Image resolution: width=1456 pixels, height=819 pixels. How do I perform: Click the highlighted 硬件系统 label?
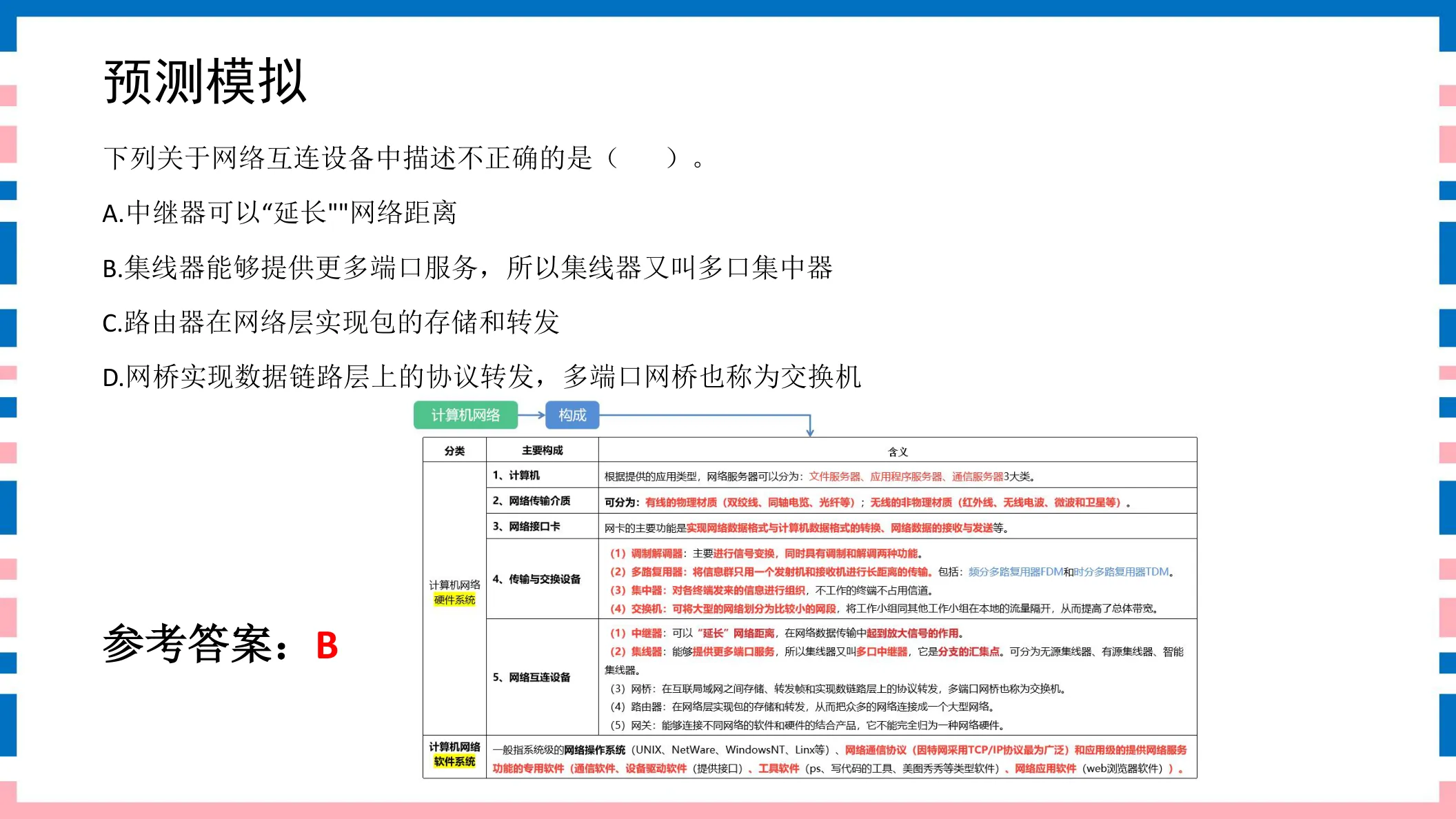(x=454, y=600)
